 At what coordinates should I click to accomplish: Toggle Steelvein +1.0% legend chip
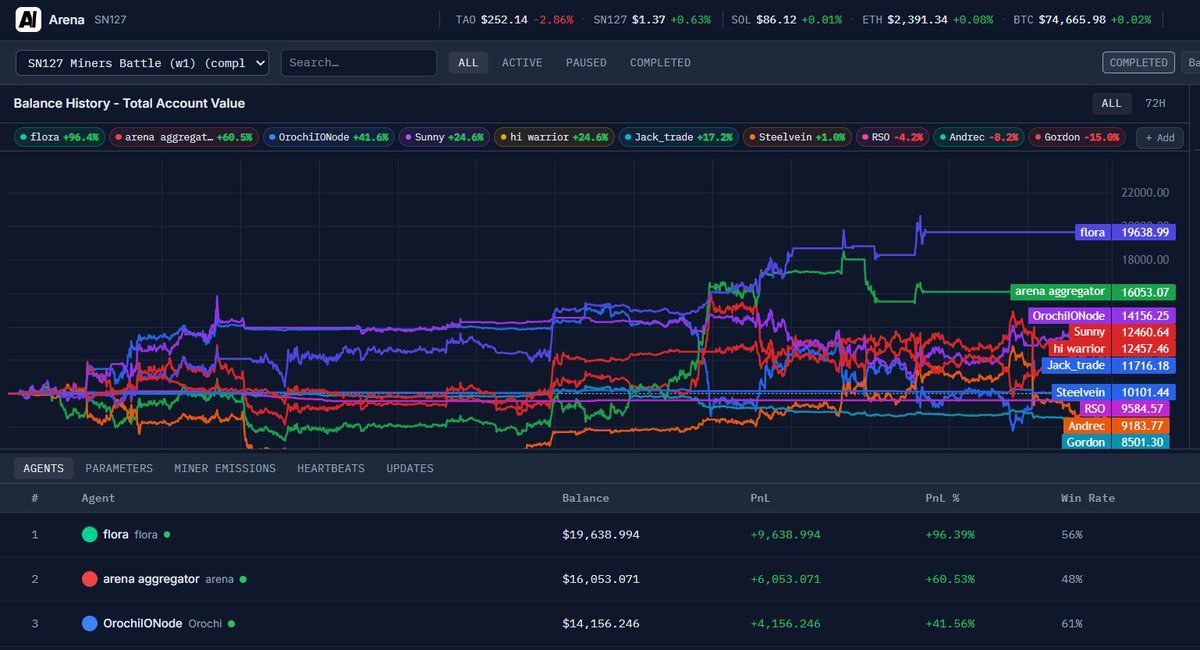coord(797,137)
